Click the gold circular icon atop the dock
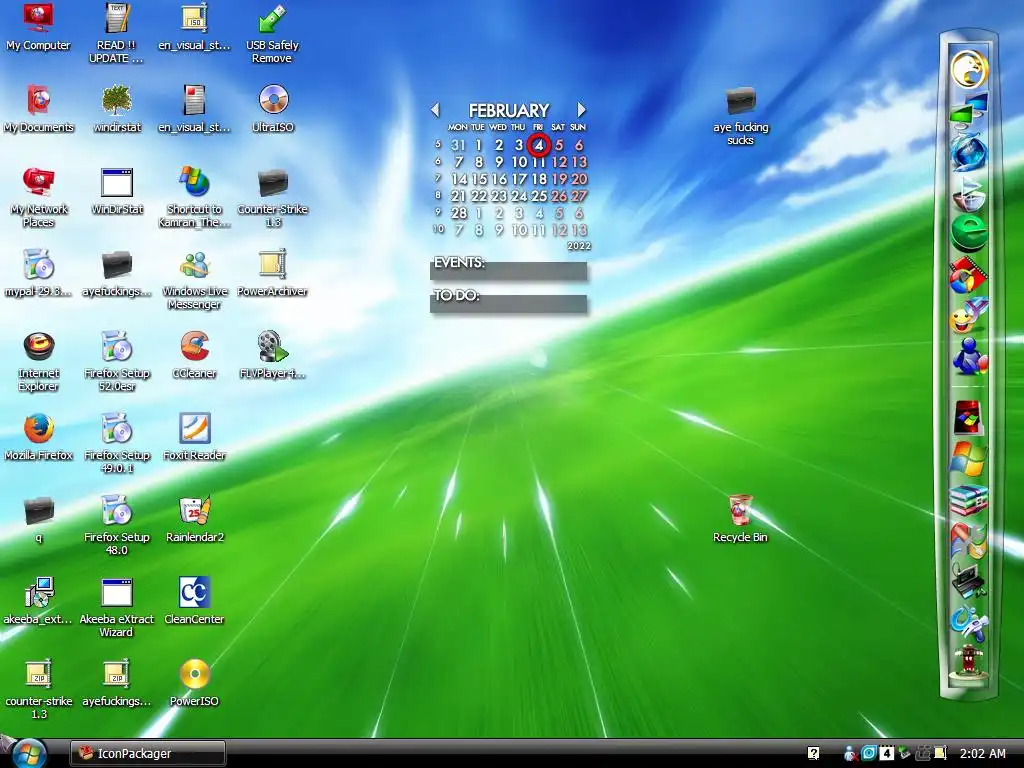 click(x=968, y=69)
